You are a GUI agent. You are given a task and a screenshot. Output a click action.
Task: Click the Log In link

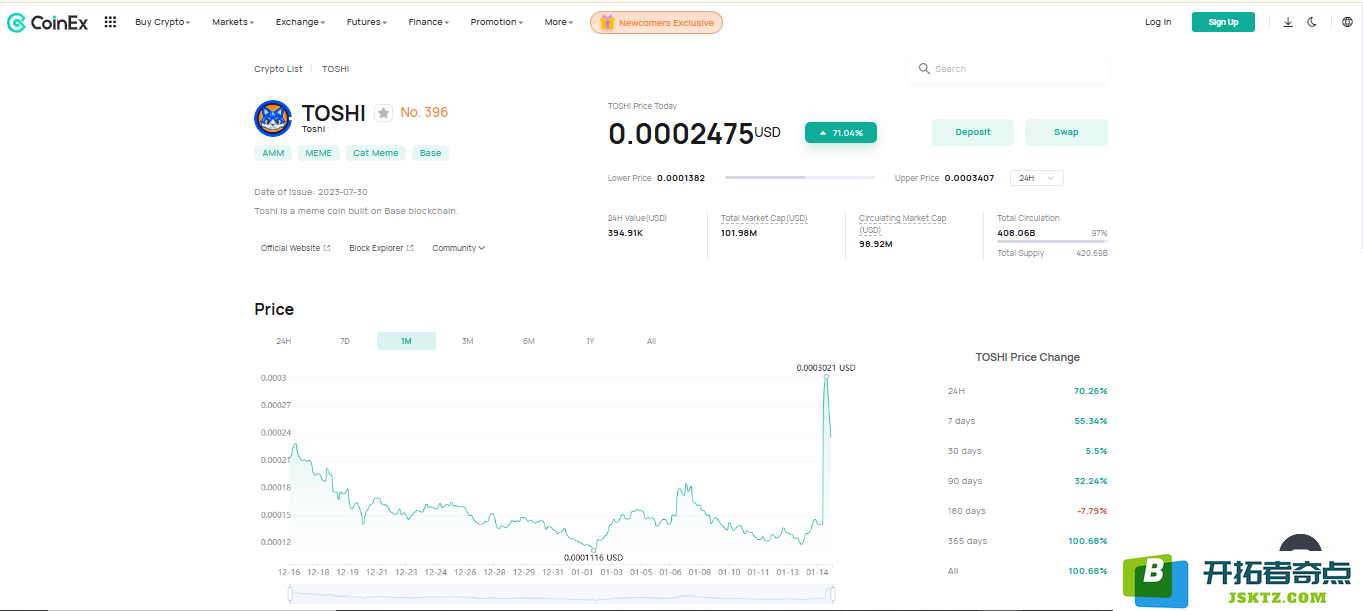1158,22
